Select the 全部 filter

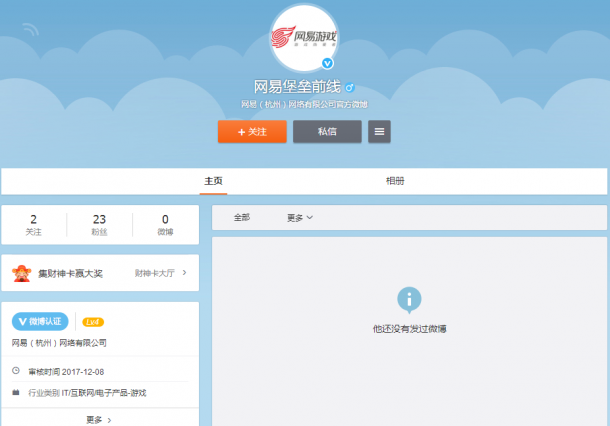point(242,217)
